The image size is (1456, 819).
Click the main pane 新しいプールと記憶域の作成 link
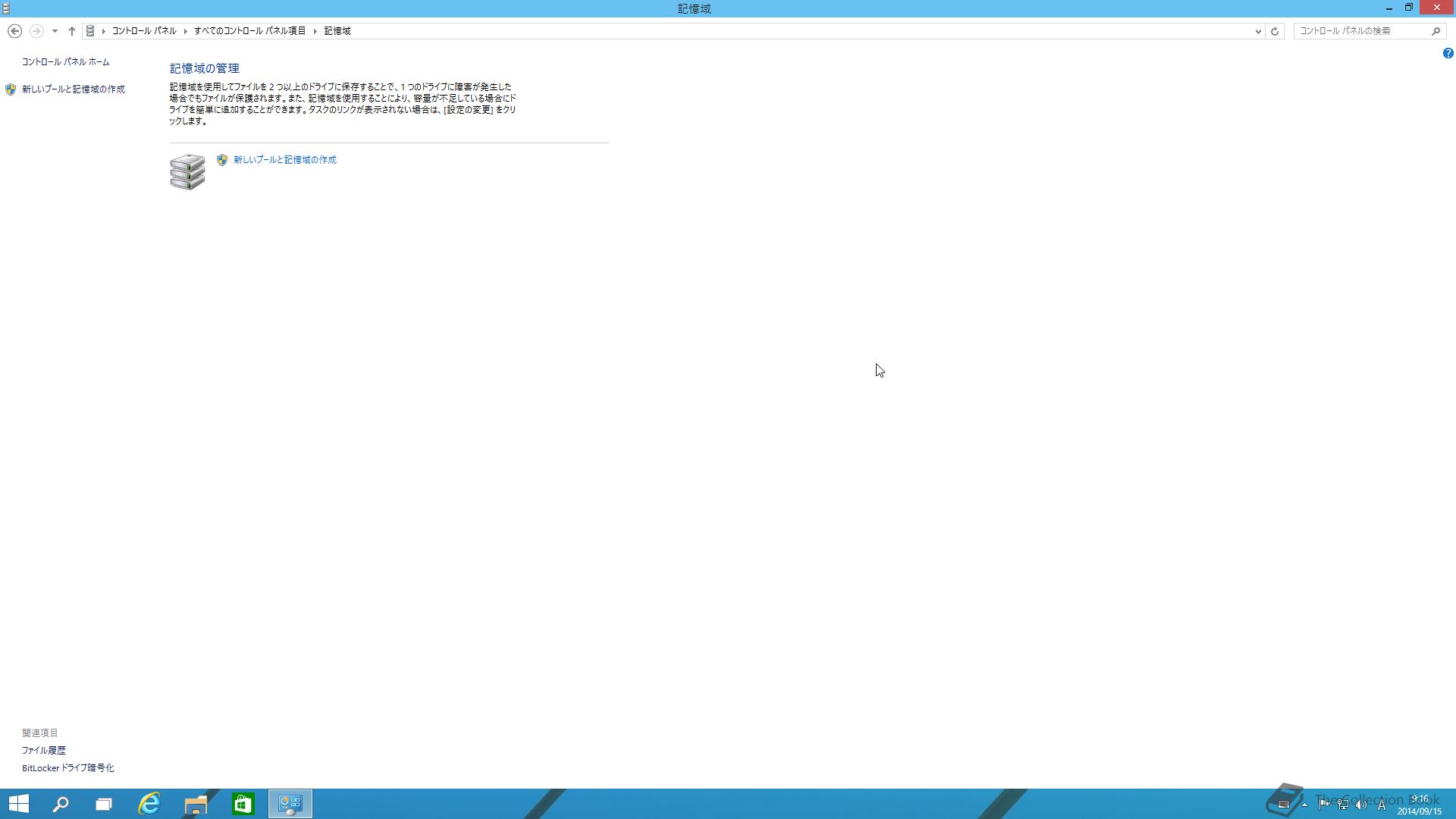[285, 160]
